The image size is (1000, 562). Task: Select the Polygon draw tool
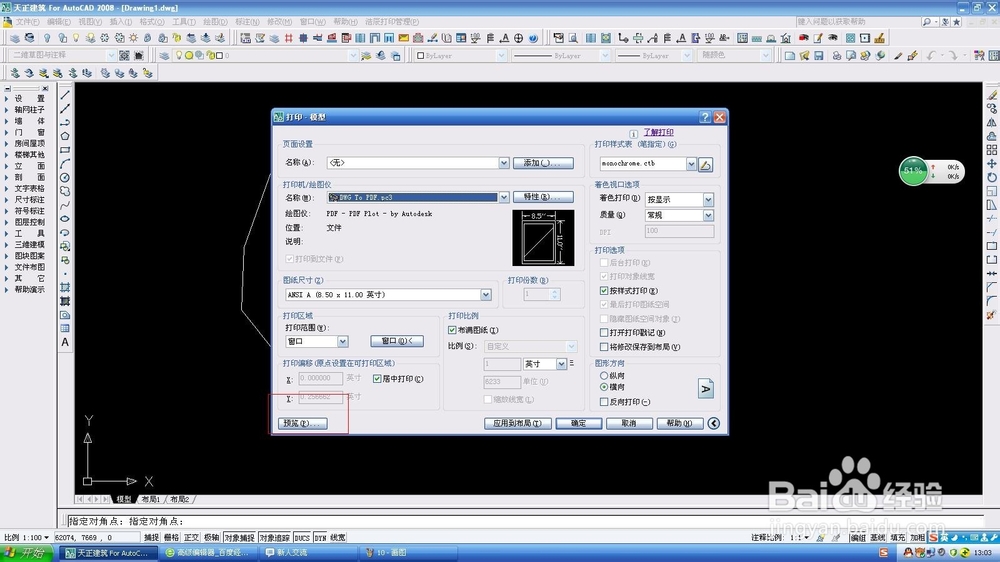point(65,136)
